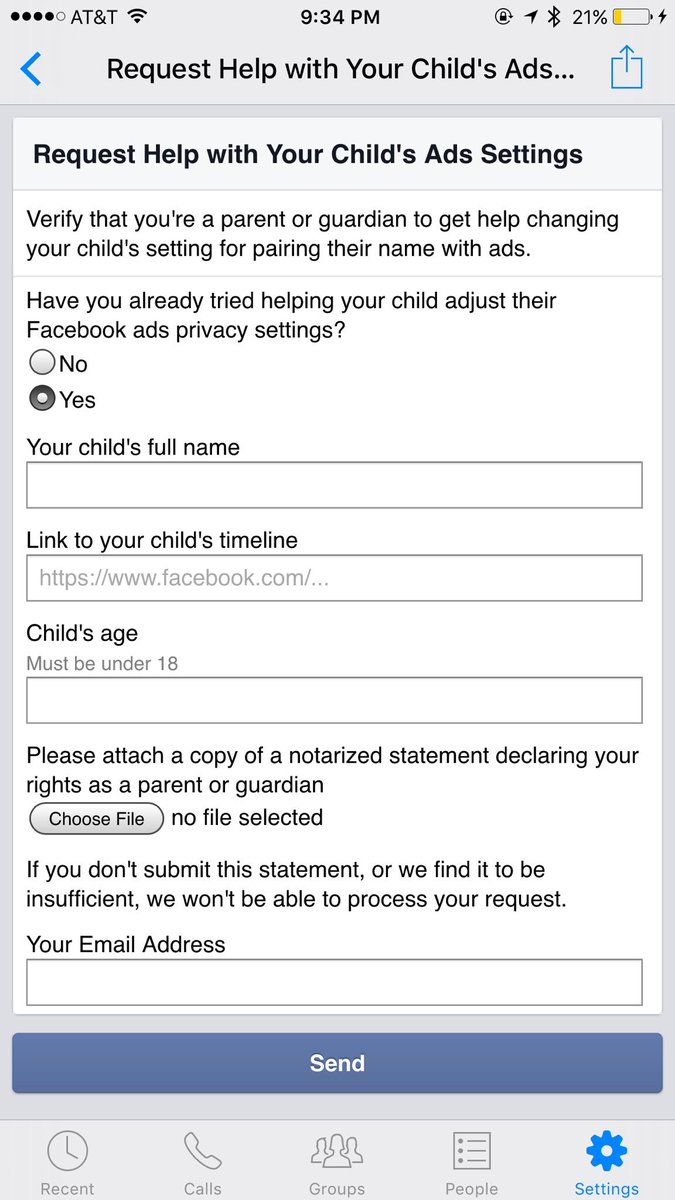Open the share icon menu

[627, 68]
